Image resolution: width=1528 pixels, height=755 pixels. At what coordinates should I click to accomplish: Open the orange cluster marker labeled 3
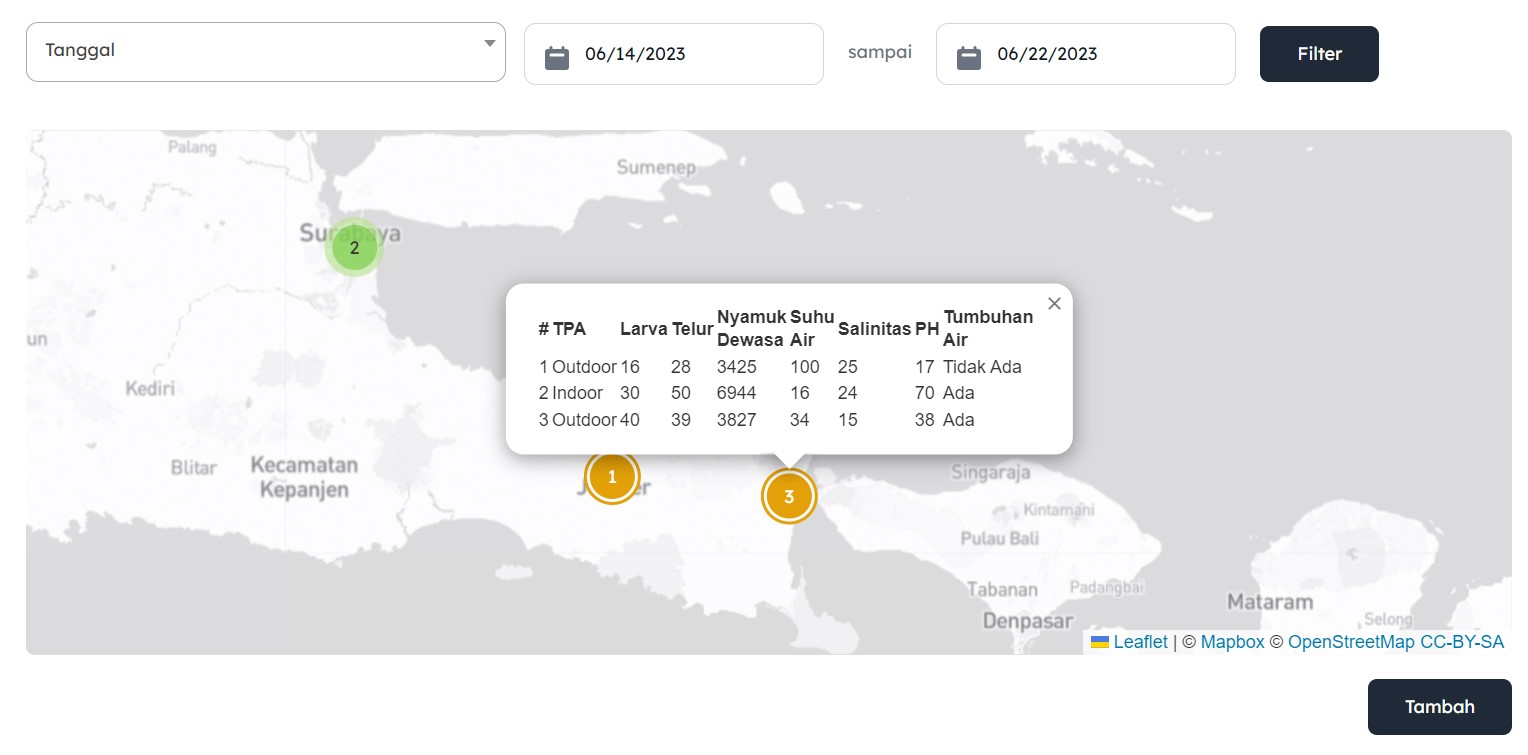click(789, 496)
